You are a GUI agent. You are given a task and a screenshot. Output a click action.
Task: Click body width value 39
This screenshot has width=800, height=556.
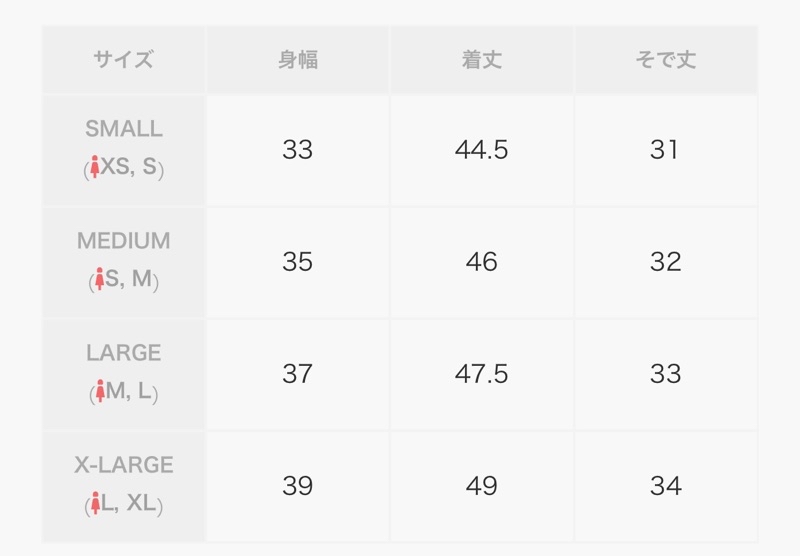point(297,486)
